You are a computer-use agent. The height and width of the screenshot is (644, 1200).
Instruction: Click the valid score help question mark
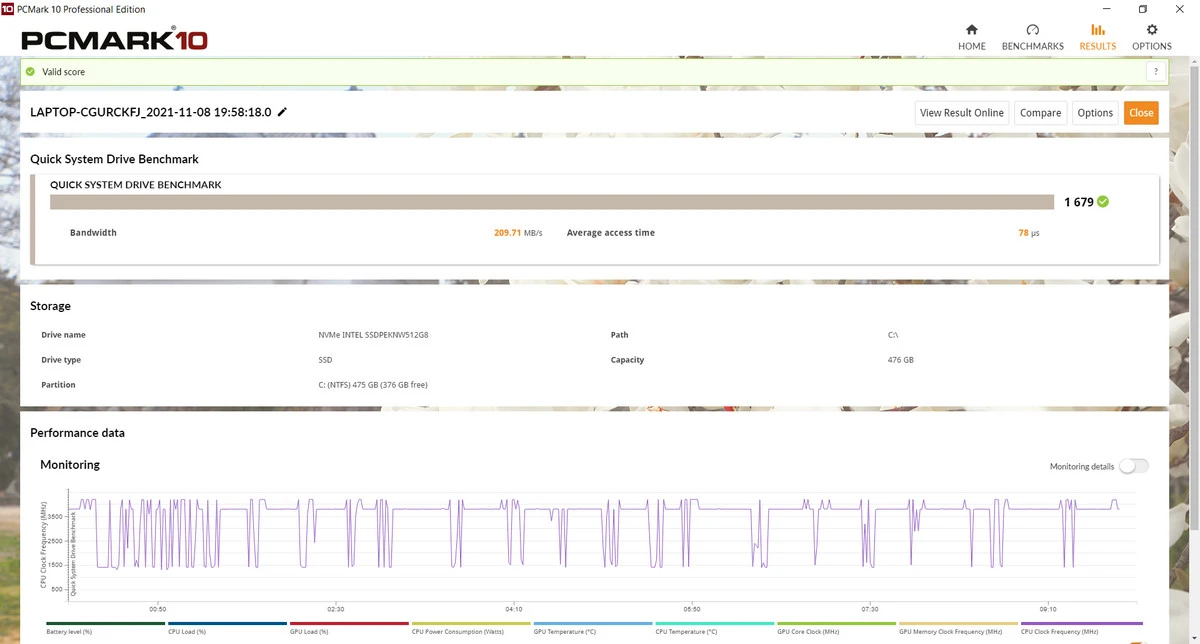click(x=1156, y=72)
